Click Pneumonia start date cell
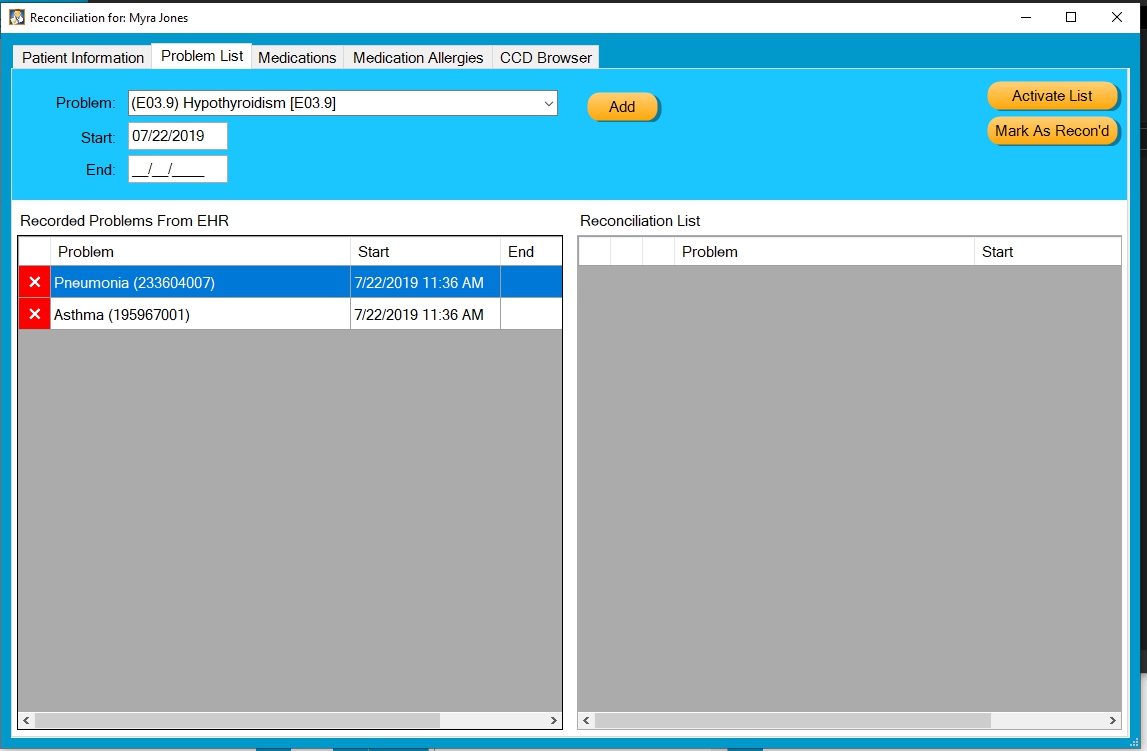The image size is (1147, 751). coord(425,282)
